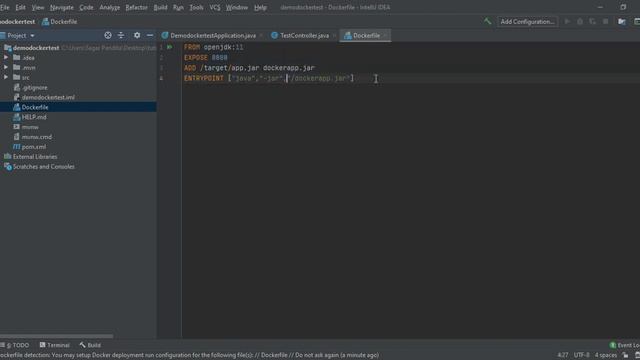Expand the src folder
Image resolution: width=640 pixels, height=360 pixels.
click(x=6, y=77)
